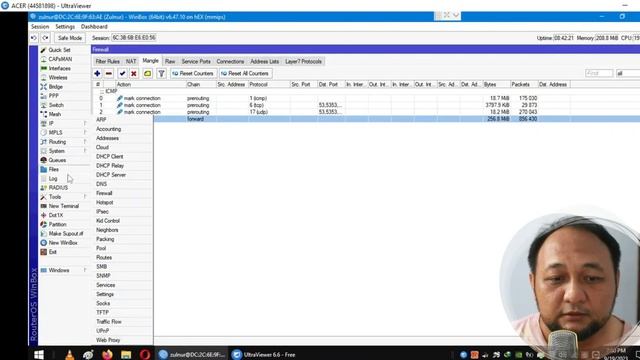This screenshot has width=640, height=360.
Task: Open Log in sidebar
Action: 53,178
